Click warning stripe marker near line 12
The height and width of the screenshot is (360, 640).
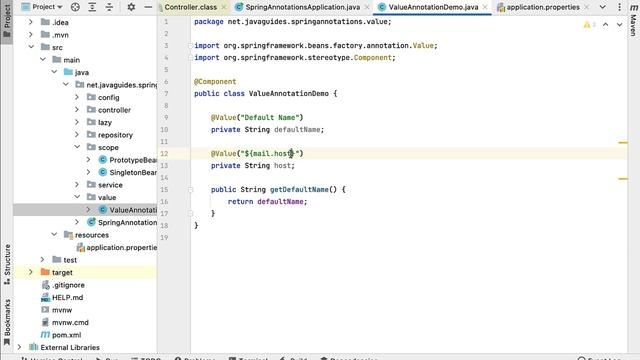[x=623, y=142]
